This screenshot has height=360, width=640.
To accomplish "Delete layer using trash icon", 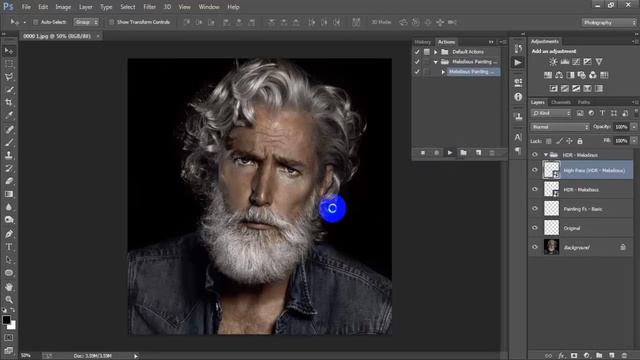I will 624,356.
